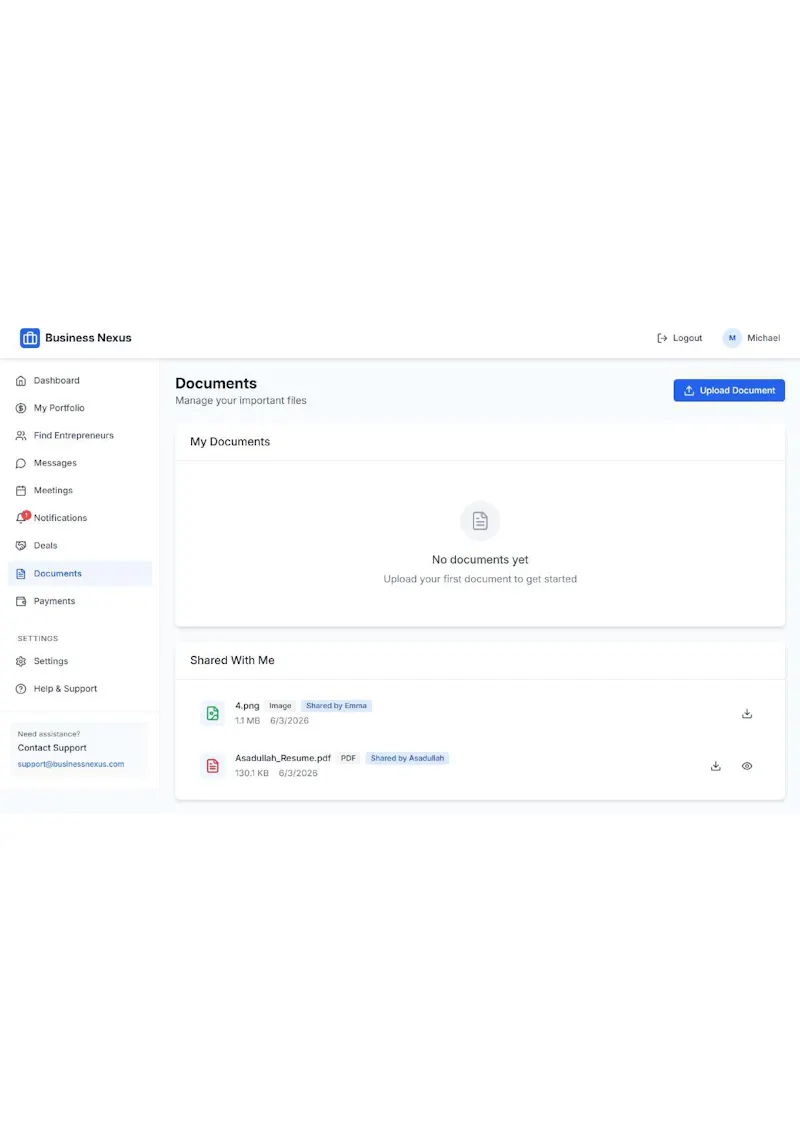
Task: Click the Messages chat bubble icon
Action: tap(21, 463)
